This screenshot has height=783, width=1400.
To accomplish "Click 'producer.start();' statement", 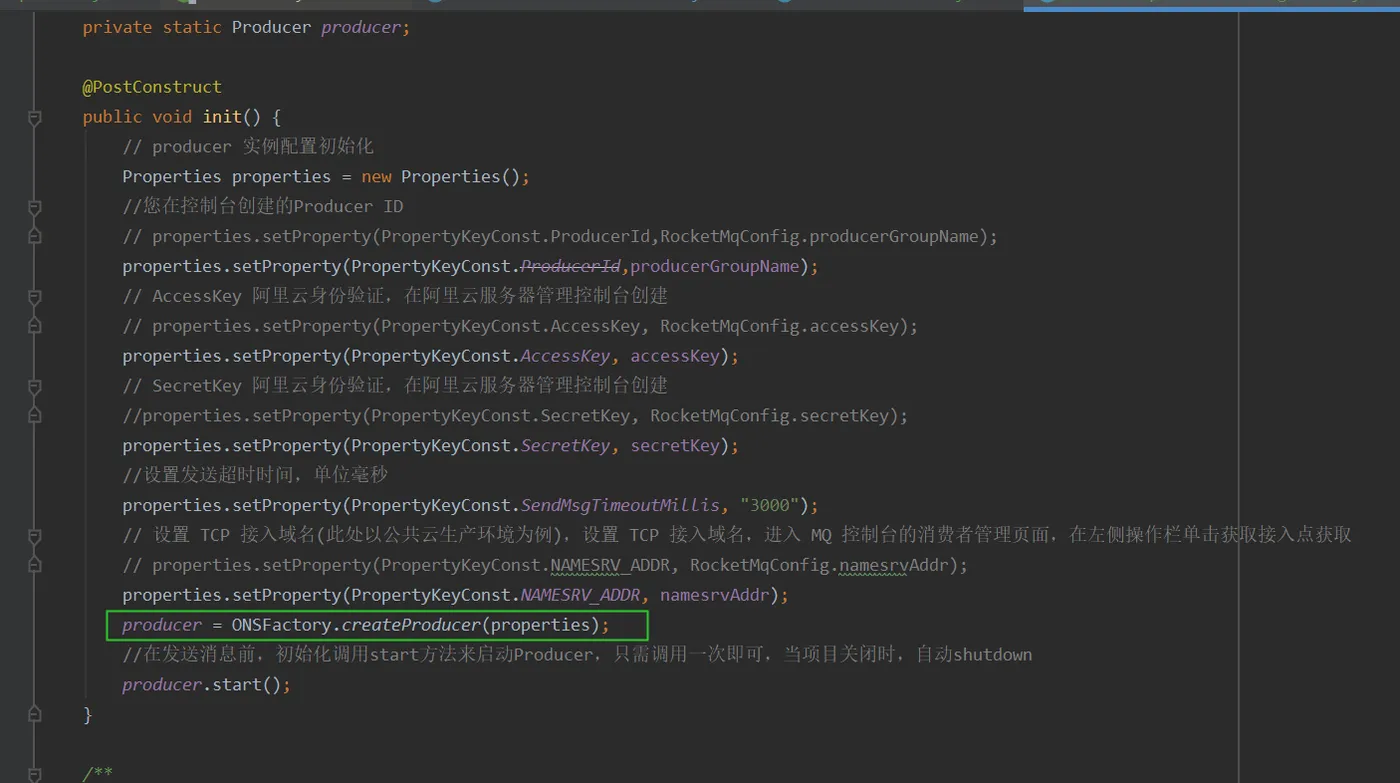I will (207, 685).
